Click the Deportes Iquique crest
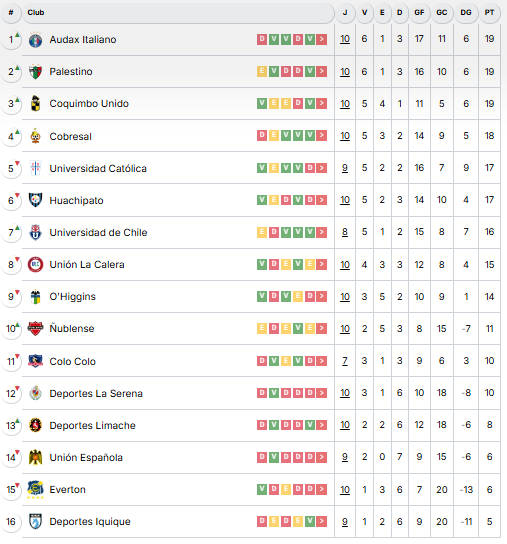Viewport: 507px width, 544px height. click(x=35, y=521)
